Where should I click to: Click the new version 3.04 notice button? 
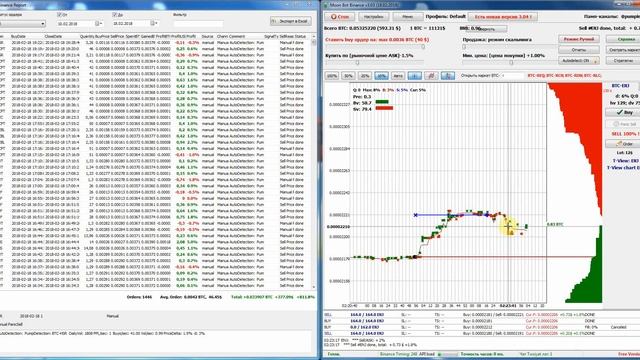502,17
